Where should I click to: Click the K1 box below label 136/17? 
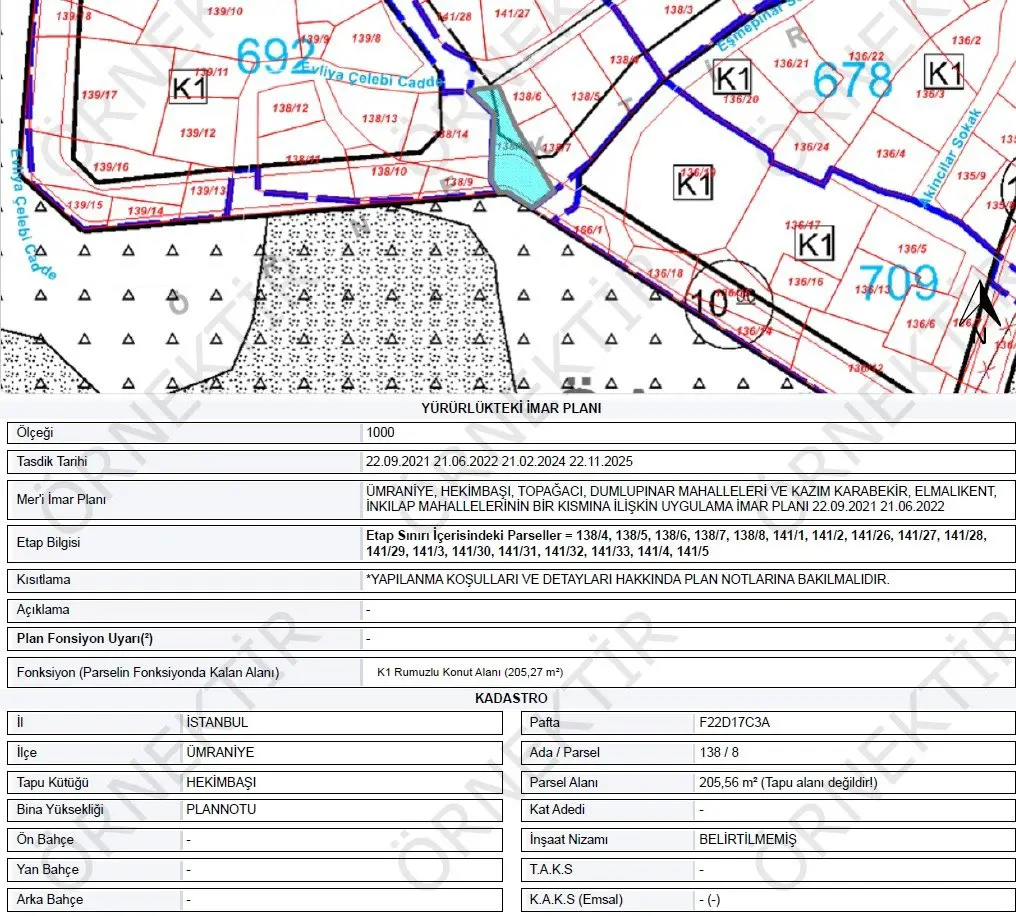tap(815, 244)
